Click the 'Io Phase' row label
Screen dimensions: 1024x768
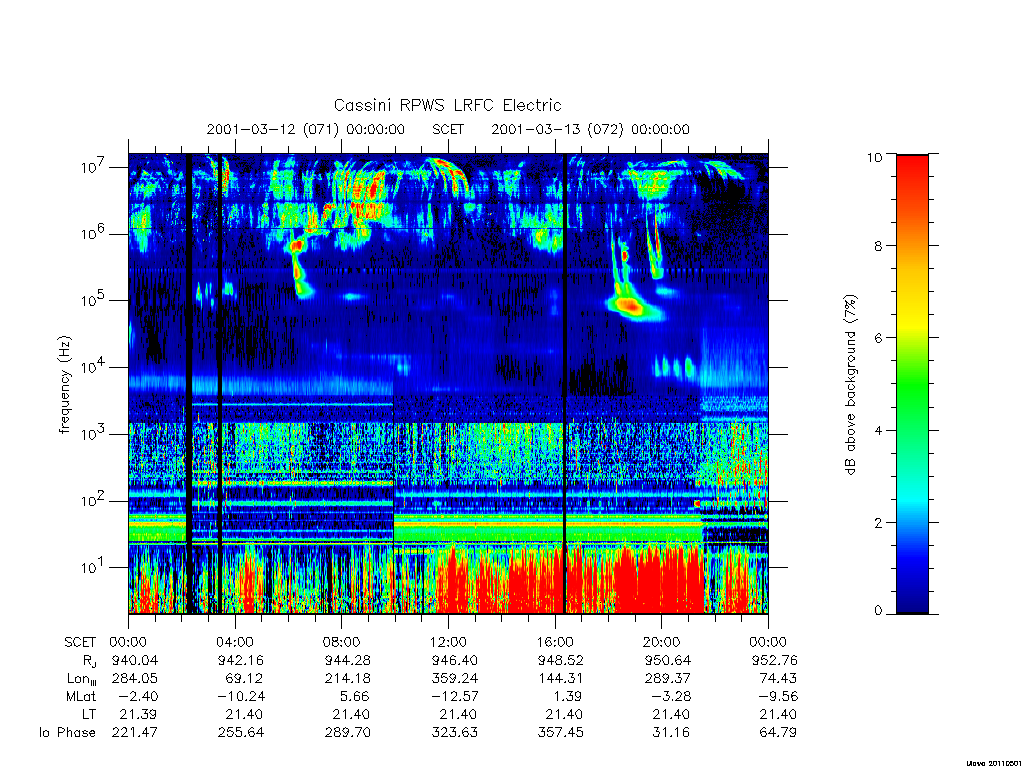(67, 733)
